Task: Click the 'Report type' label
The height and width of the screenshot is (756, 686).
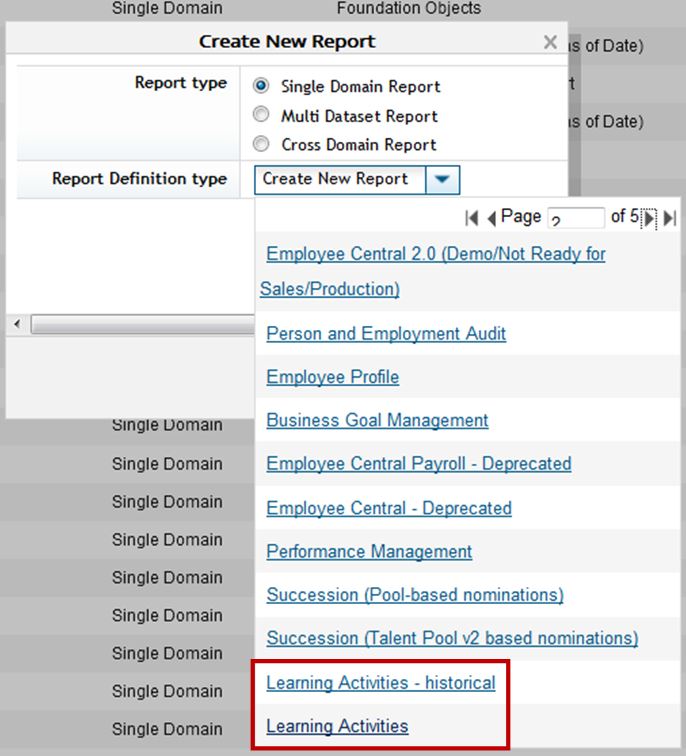Action: [x=181, y=83]
